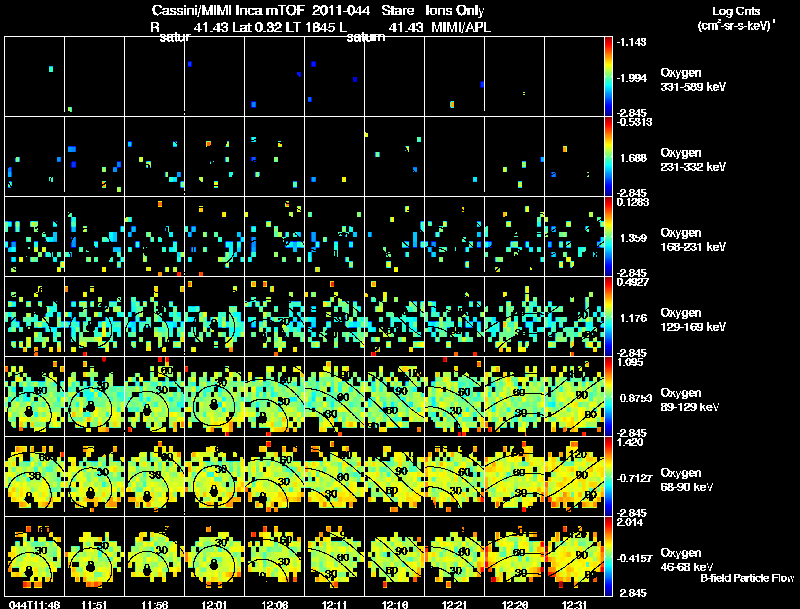Click the 89-129 keV row color bar

(608, 396)
